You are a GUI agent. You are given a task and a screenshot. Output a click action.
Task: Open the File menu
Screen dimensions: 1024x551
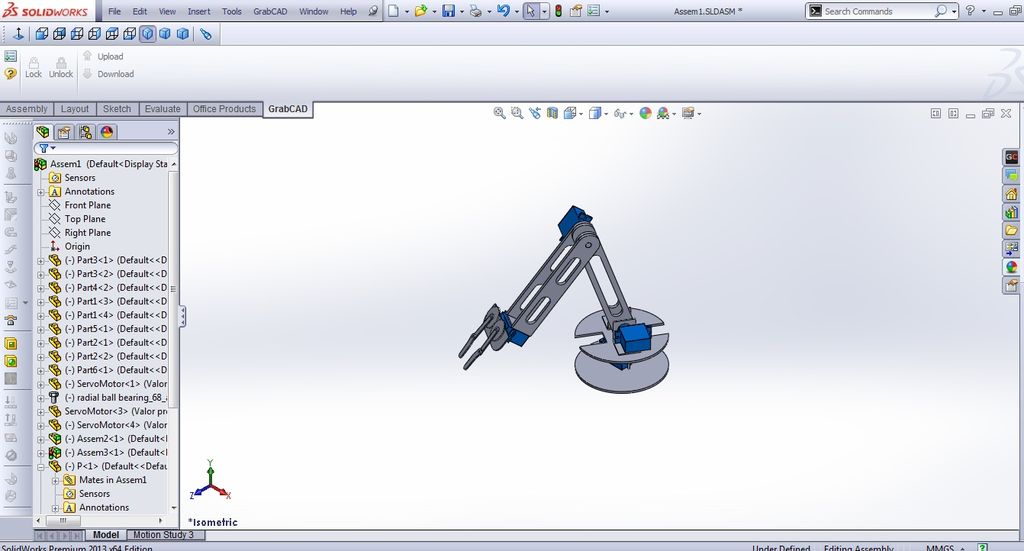(x=114, y=11)
